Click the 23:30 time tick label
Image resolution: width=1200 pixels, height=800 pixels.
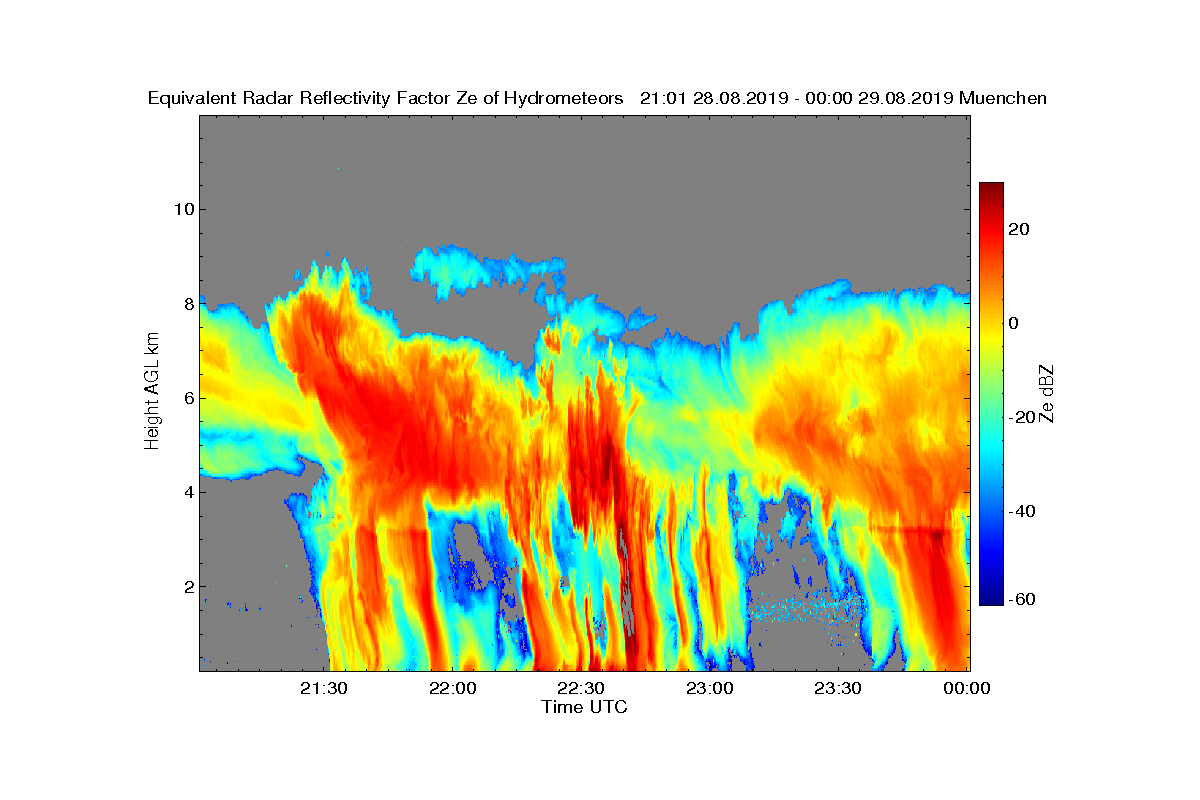point(839,688)
